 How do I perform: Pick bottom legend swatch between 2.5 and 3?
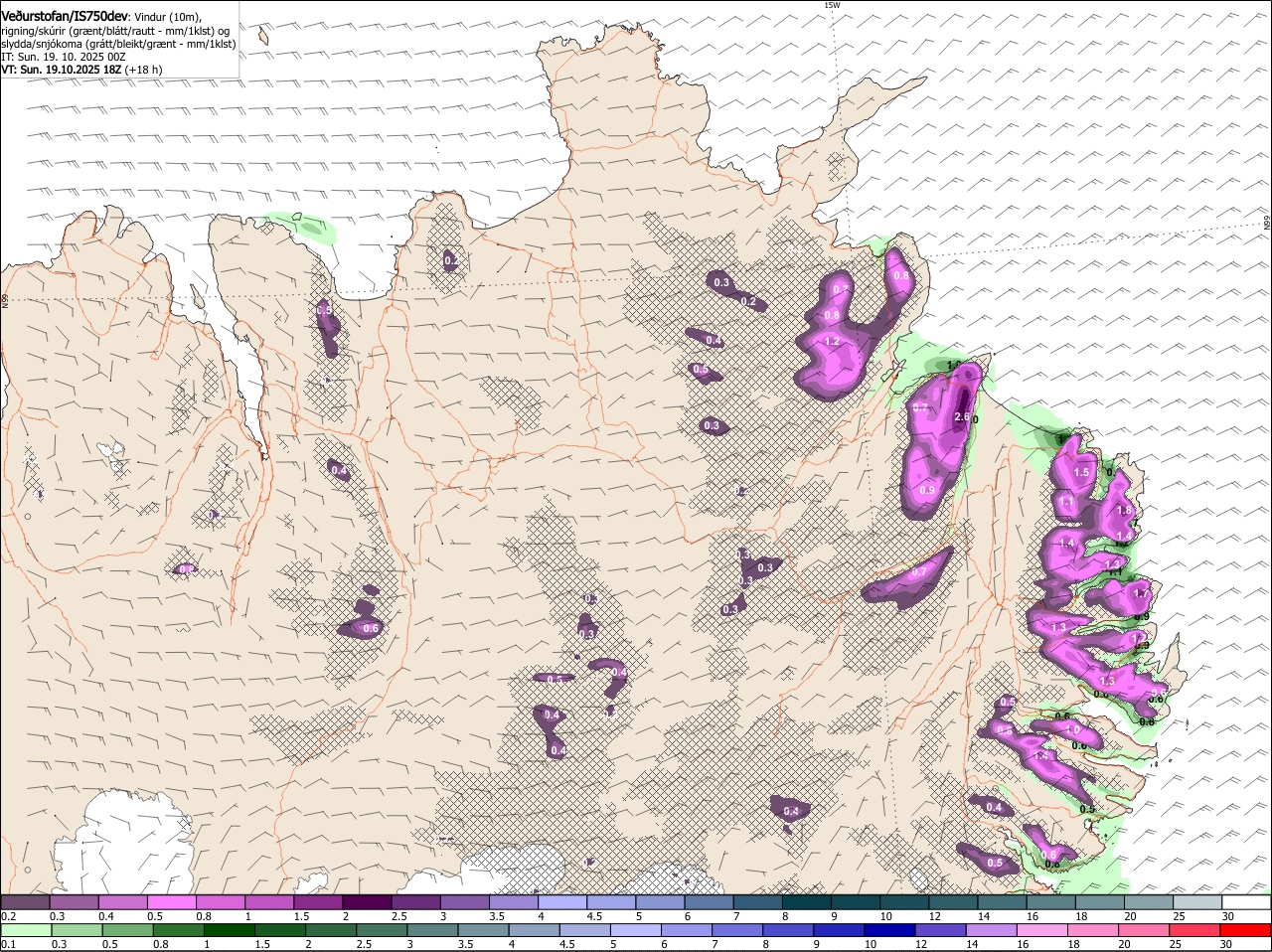pyautogui.click(x=383, y=930)
